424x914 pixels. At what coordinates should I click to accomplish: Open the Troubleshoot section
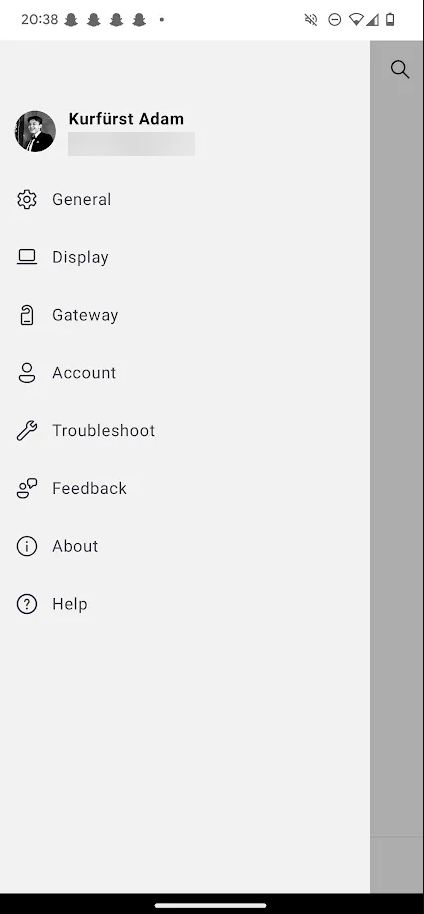185,430
